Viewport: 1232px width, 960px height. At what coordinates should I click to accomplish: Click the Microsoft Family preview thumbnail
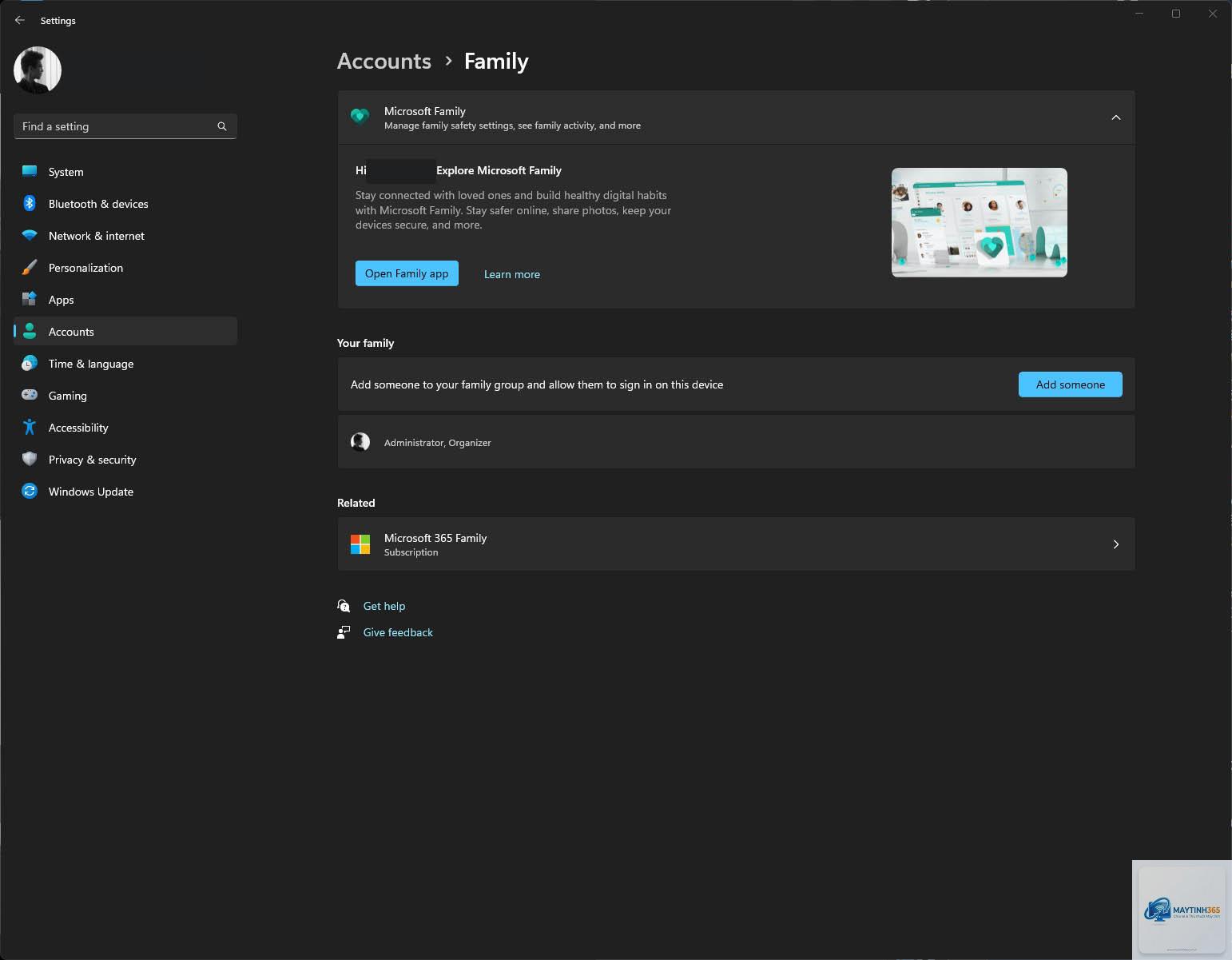coord(980,222)
